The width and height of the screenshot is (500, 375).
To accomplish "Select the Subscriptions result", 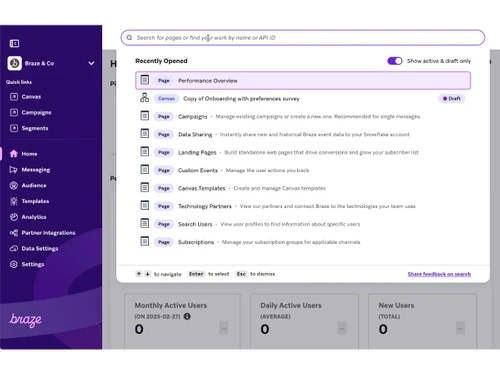I will 303,242.
